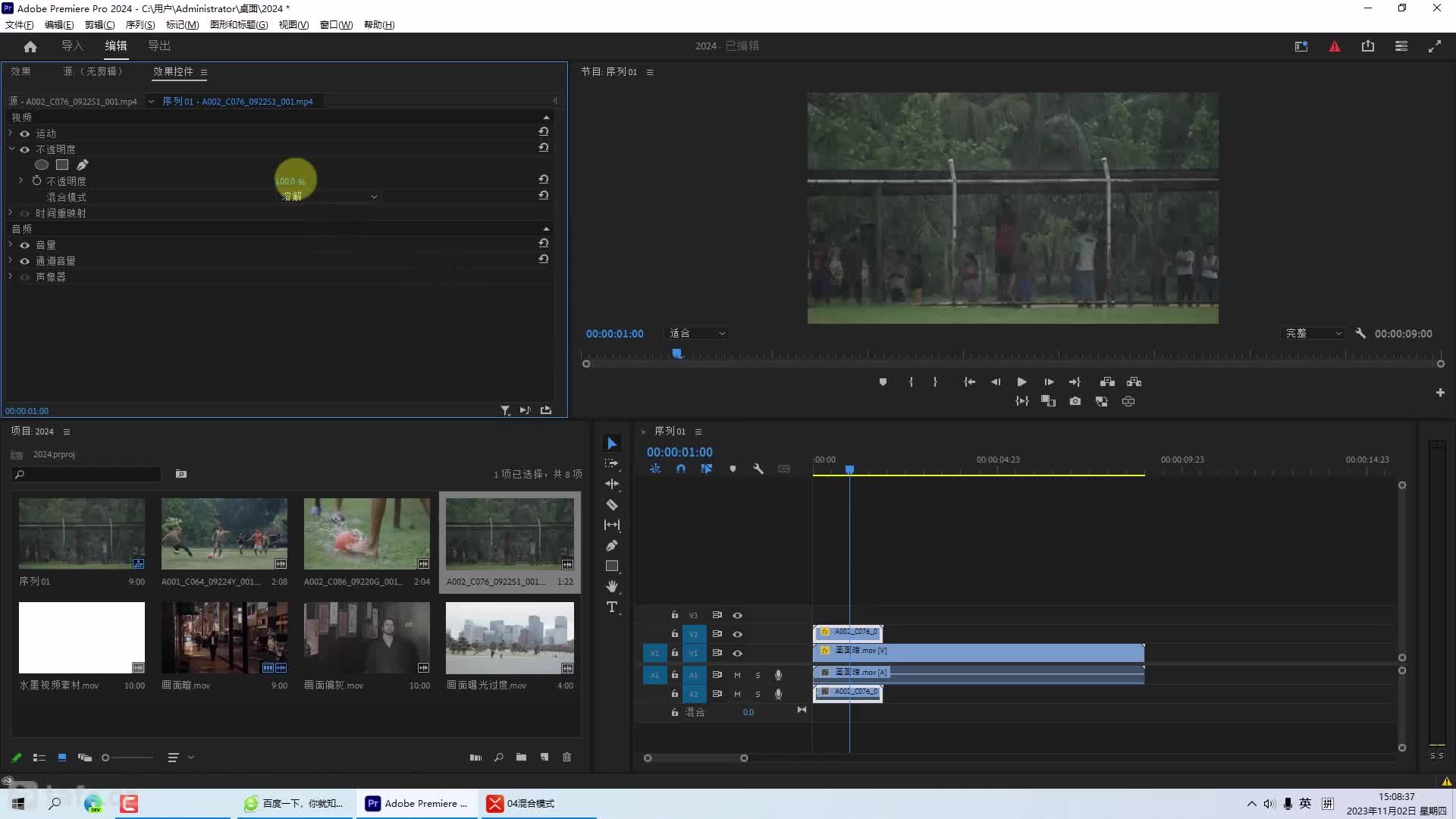Select the Hand tool

coord(611,586)
